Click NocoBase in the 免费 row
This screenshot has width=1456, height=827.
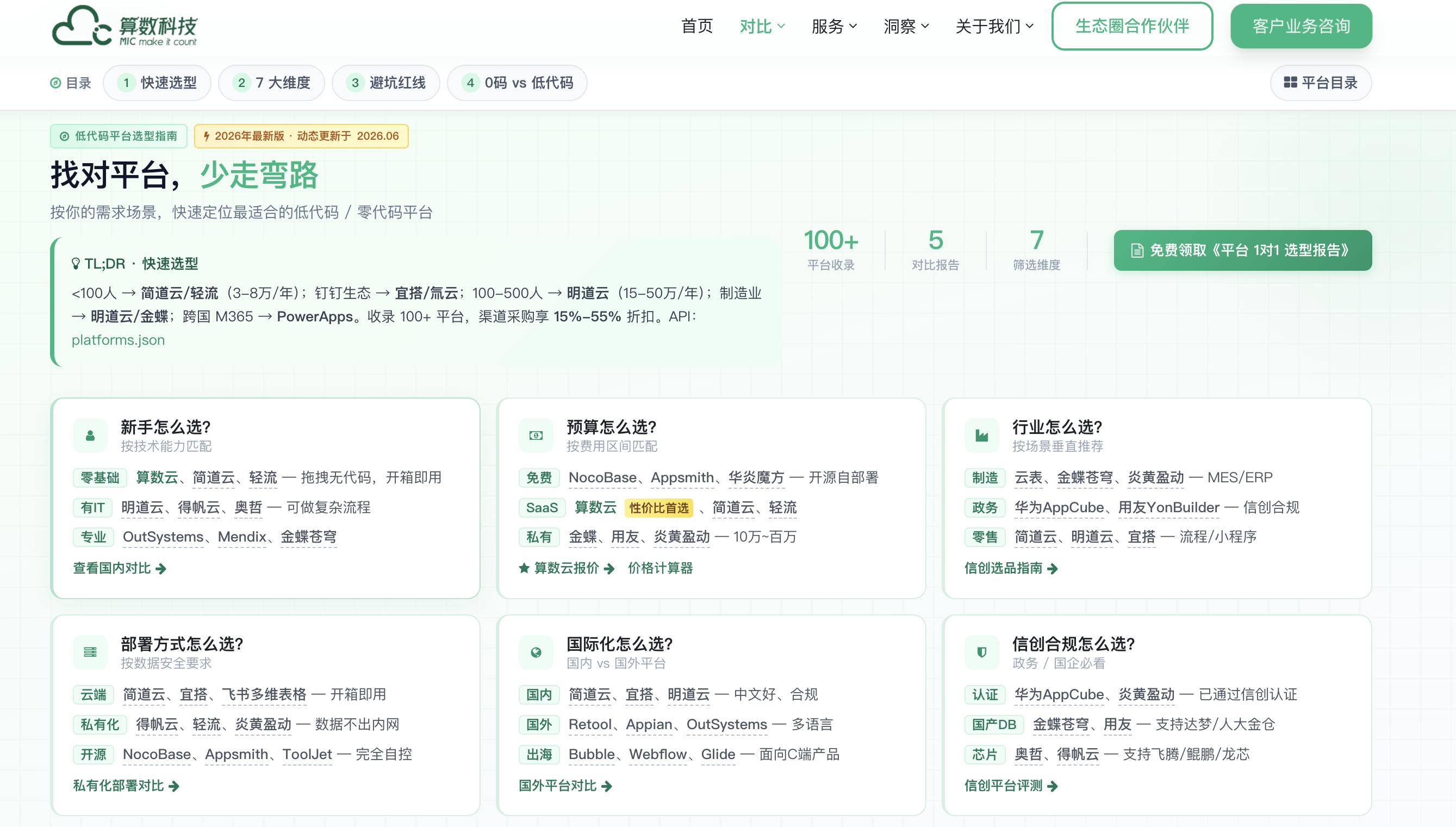602,478
